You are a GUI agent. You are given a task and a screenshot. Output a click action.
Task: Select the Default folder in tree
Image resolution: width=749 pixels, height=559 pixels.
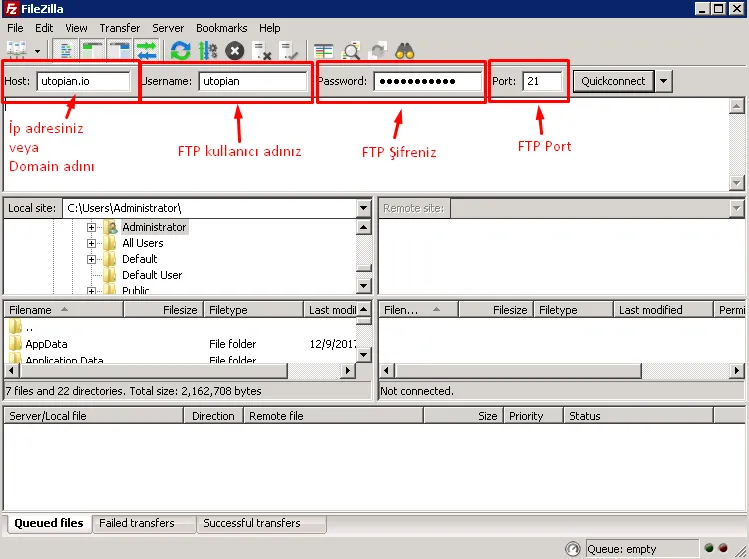tap(139, 259)
